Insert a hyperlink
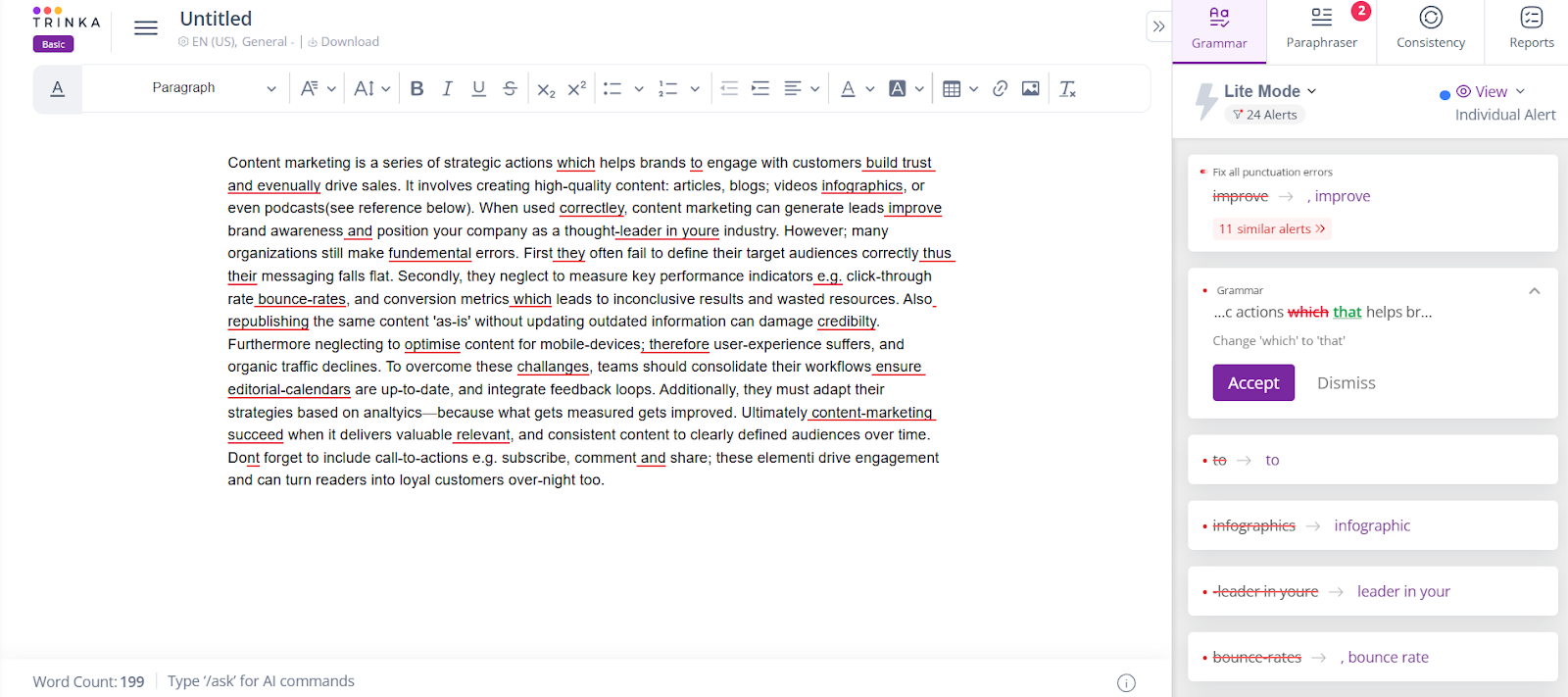Viewport: 1568px width, 697px height. click(x=1000, y=88)
